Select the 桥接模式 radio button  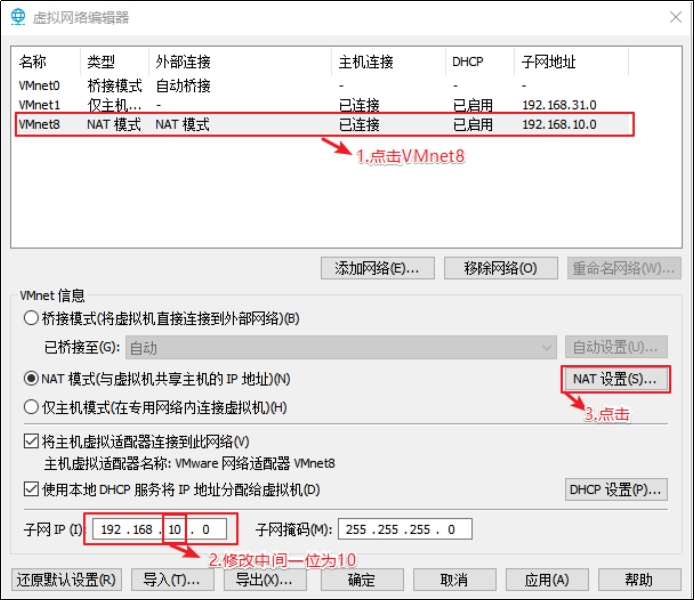coord(31,318)
